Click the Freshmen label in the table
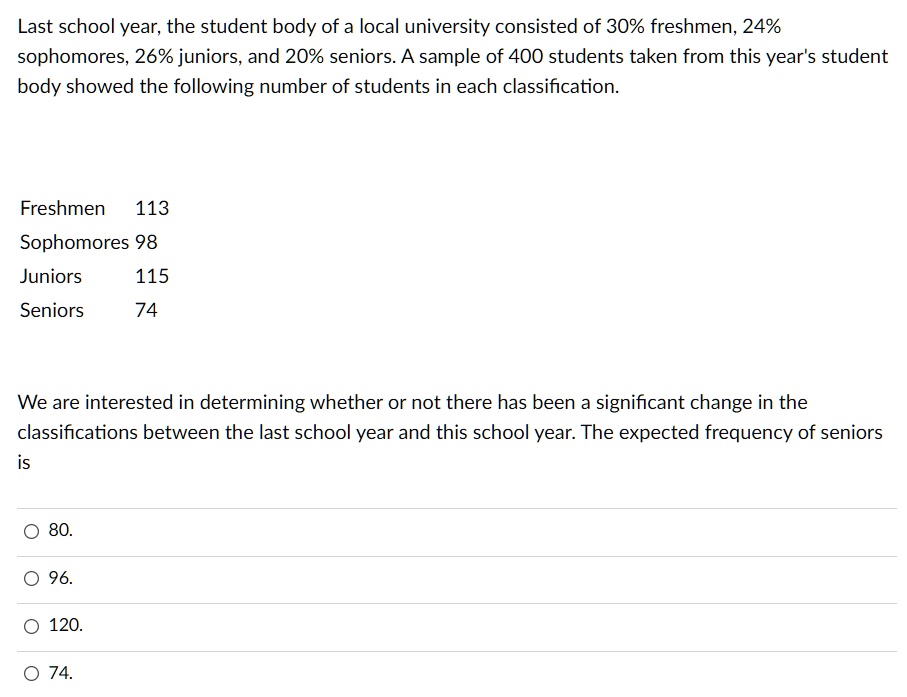 [x=62, y=208]
